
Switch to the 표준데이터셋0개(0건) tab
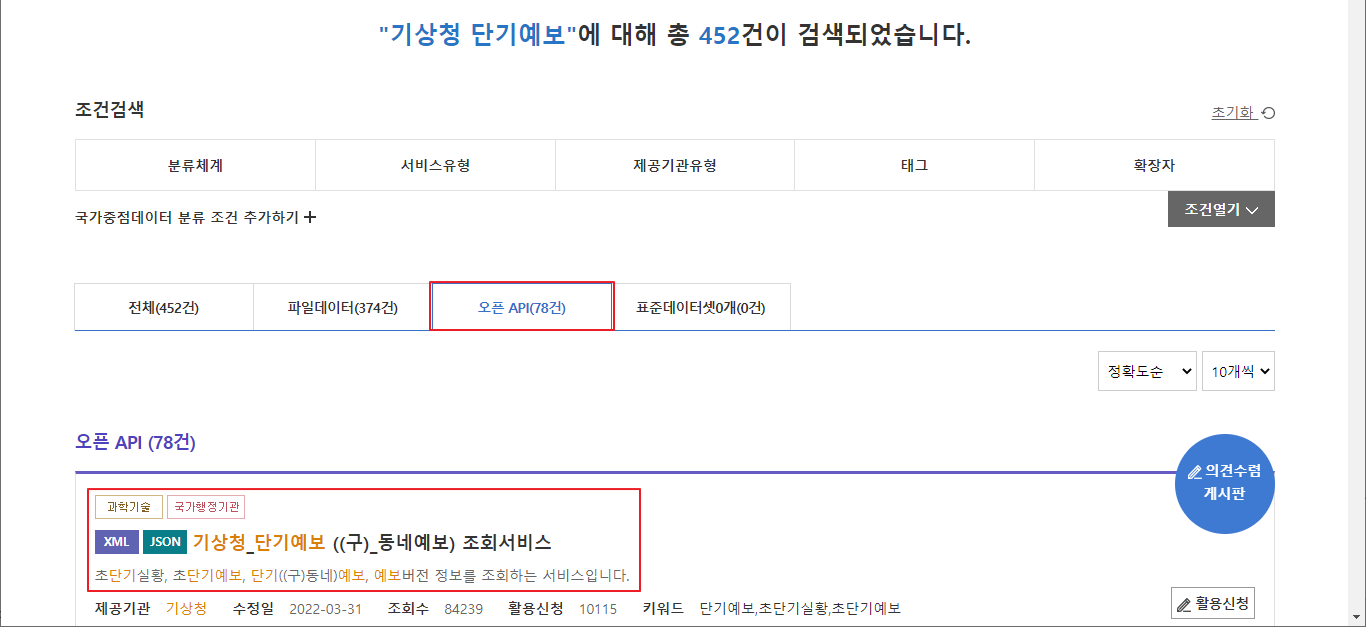pos(701,307)
